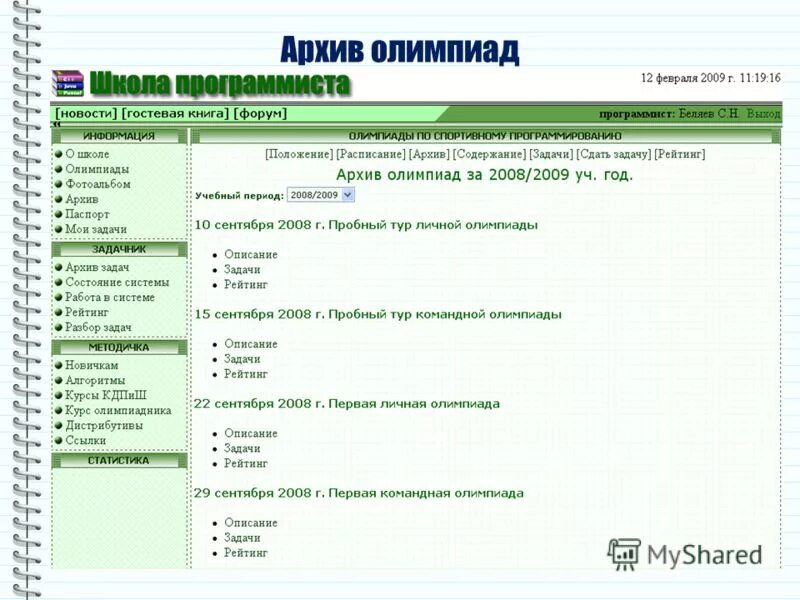Open Описание for 10 сентября пробный тур
The height and width of the screenshot is (600, 800).
coord(251,255)
